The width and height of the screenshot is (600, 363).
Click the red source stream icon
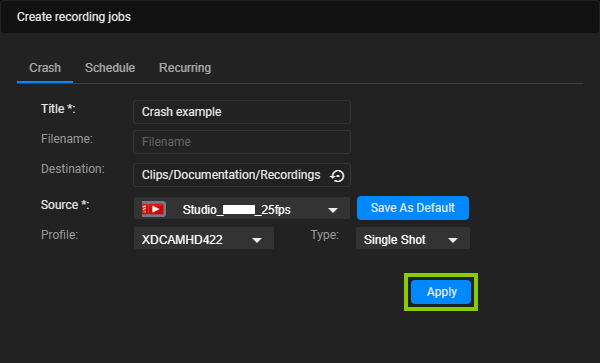[x=153, y=209]
